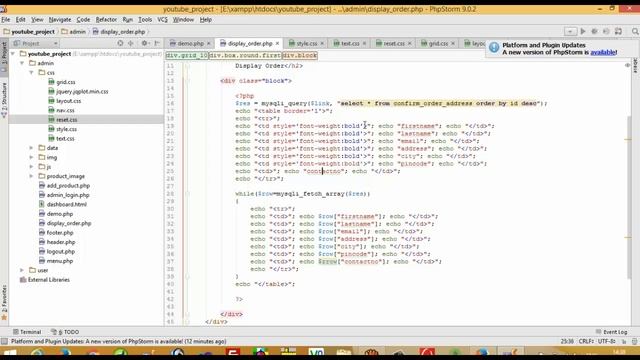This screenshot has height=360, width=640.
Task: Click the div.grid_10 breadcrumb
Action: (x=187, y=55)
